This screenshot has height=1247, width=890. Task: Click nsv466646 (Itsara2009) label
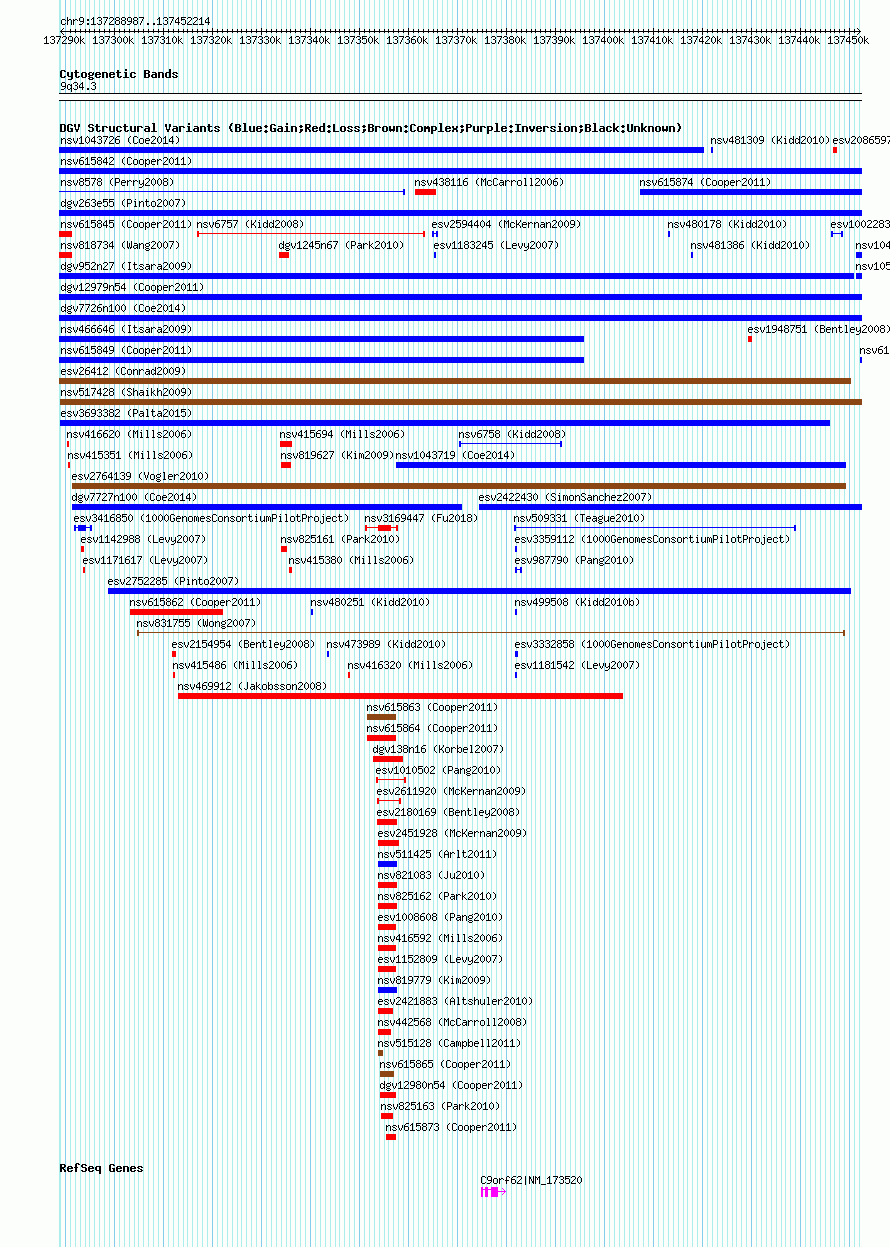click(126, 329)
